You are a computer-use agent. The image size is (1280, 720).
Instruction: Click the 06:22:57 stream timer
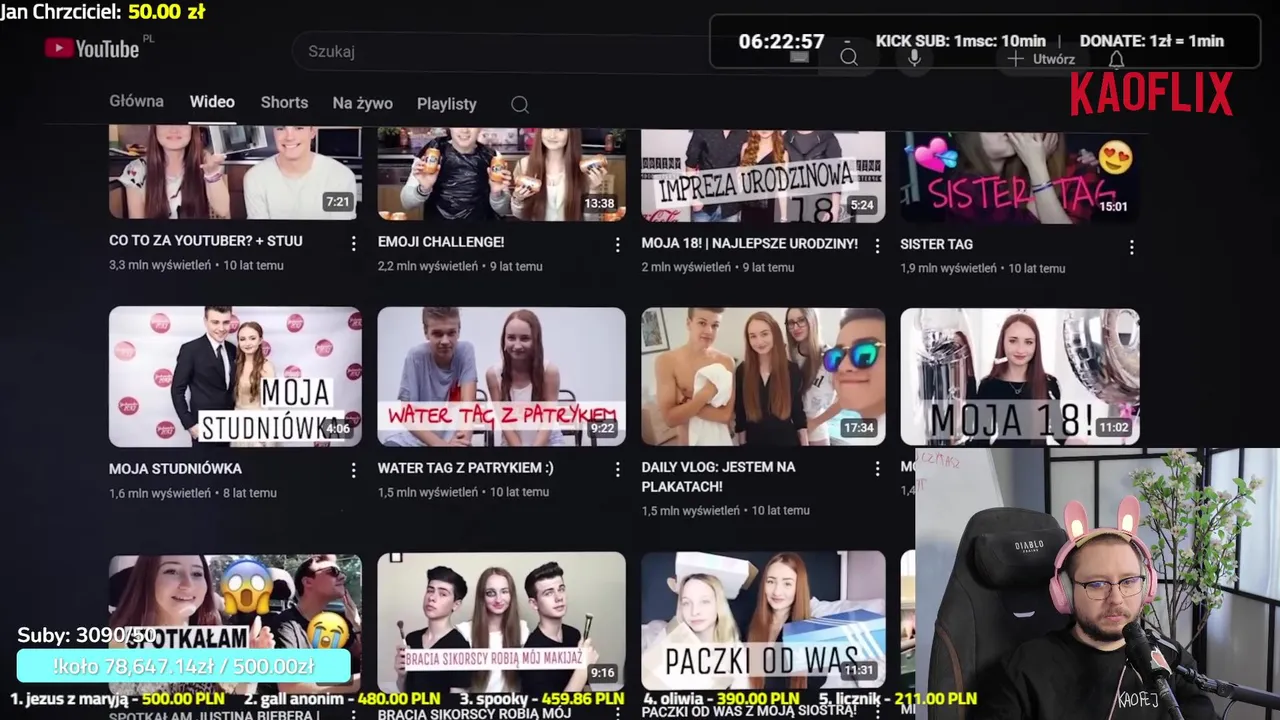point(781,41)
